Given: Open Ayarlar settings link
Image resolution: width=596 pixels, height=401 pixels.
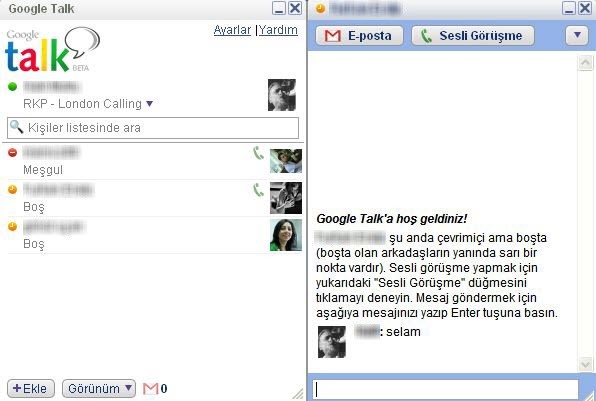Looking at the screenshot, I should pos(232,30).
